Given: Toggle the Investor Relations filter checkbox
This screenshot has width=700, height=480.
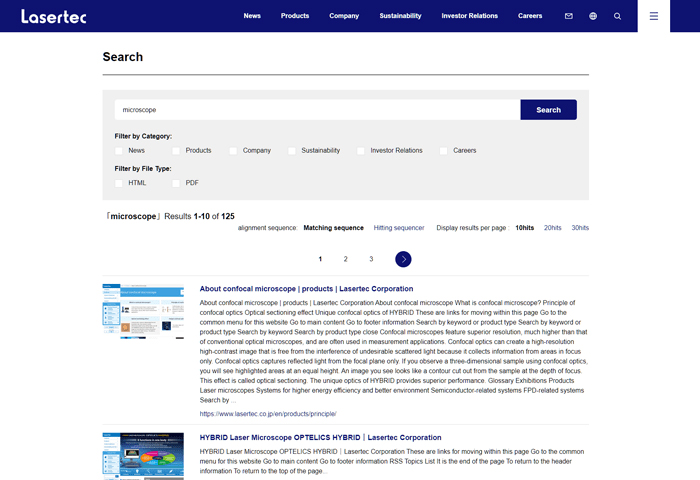Looking at the screenshot, I should 361,151.
